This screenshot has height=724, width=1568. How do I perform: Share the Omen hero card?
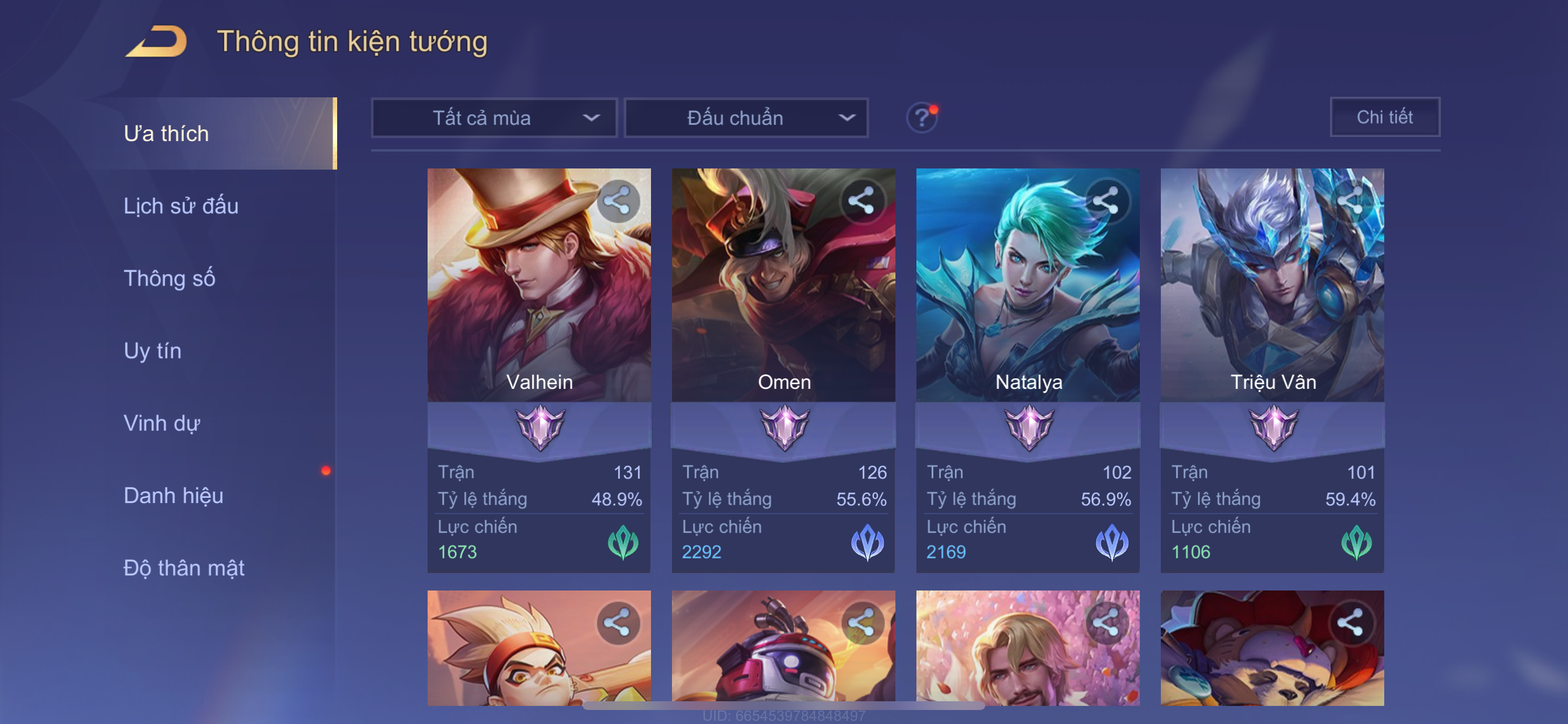click(862, 201)
